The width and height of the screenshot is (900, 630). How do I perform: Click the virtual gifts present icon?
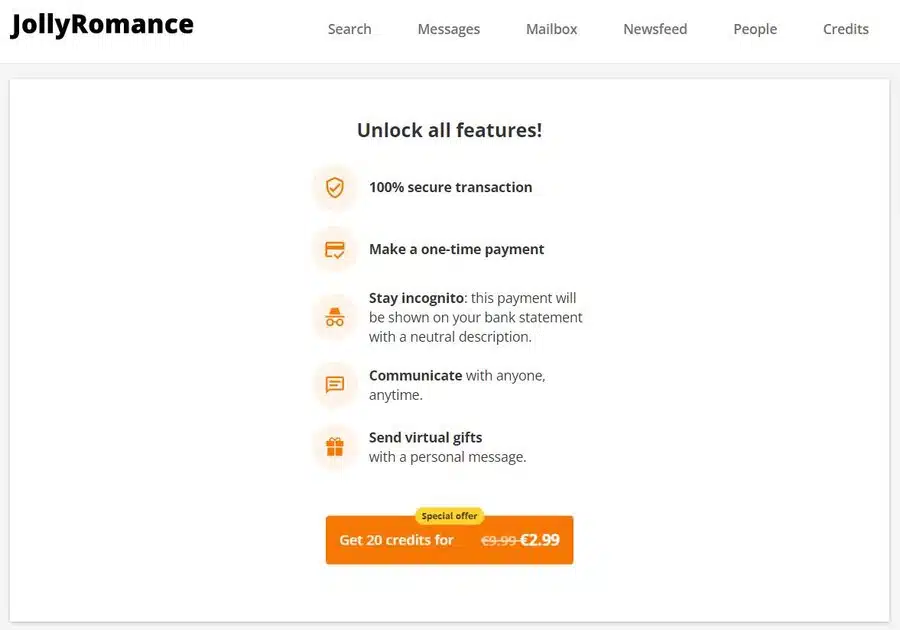(335, 446)
